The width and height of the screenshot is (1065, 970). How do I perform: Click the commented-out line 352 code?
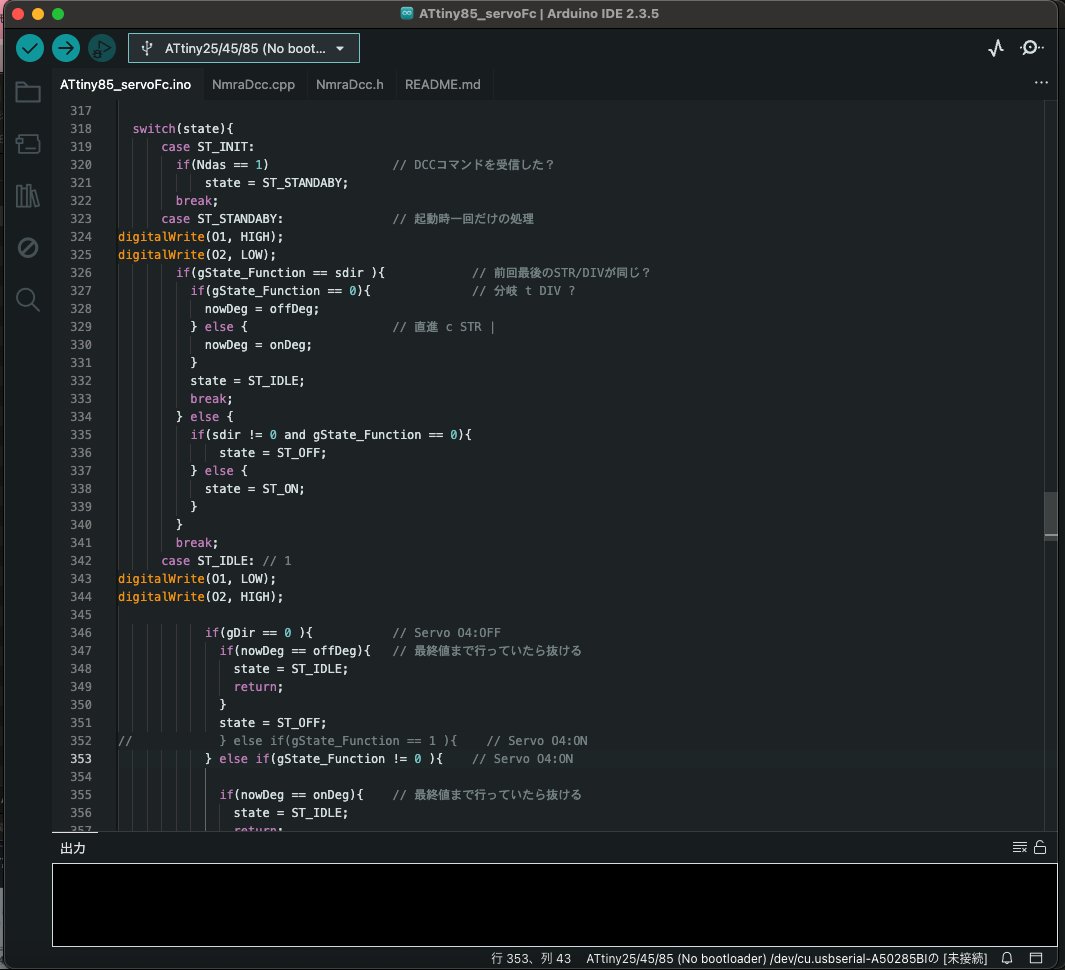pos(353,740)
